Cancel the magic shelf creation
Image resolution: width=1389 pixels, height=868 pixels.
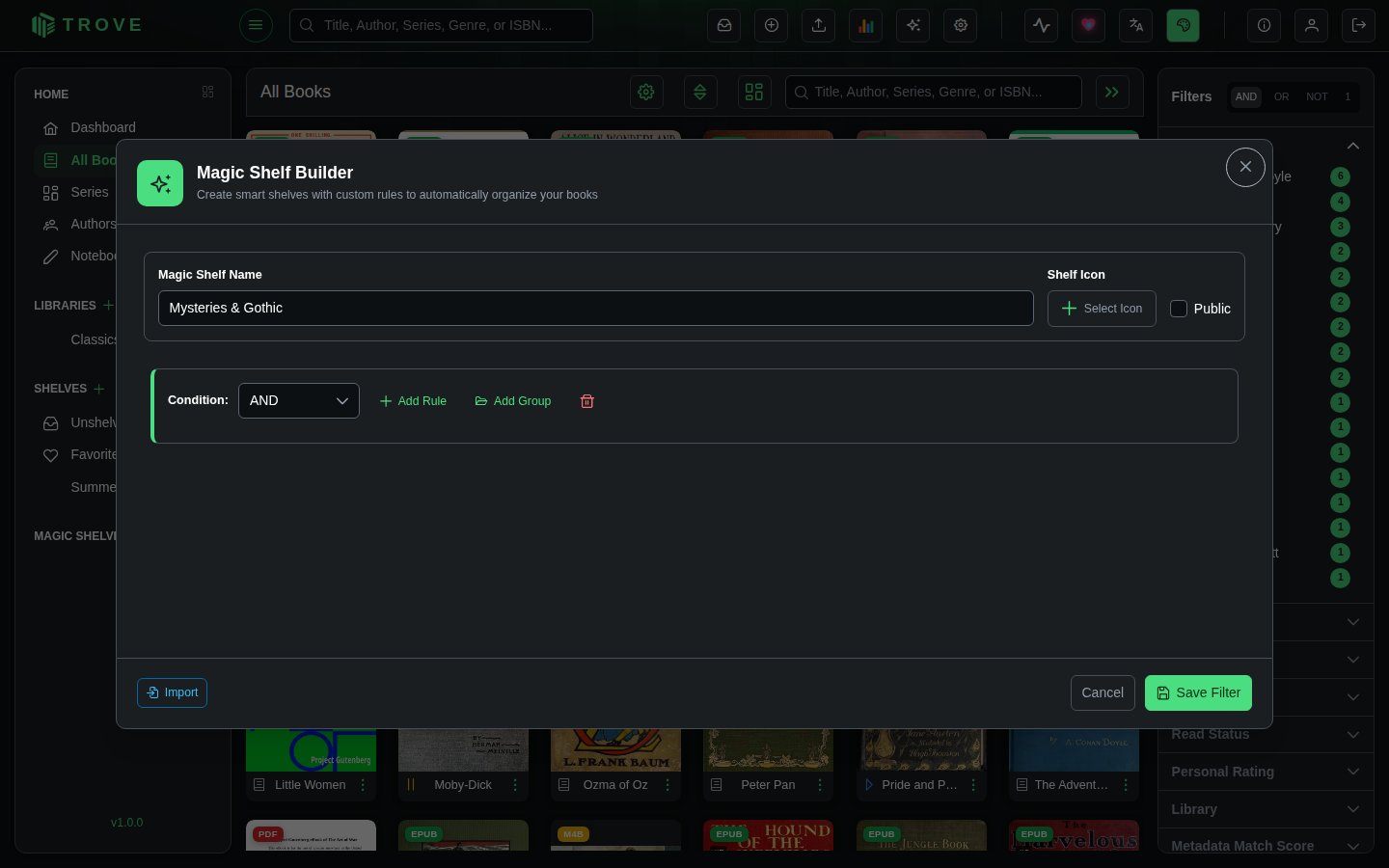[x=1103, y=692]
